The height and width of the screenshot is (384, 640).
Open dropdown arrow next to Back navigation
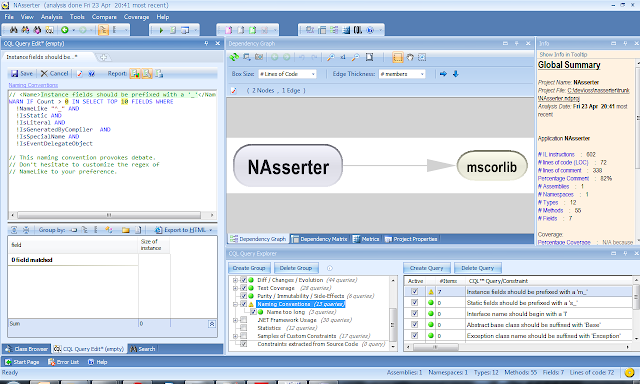74,30
